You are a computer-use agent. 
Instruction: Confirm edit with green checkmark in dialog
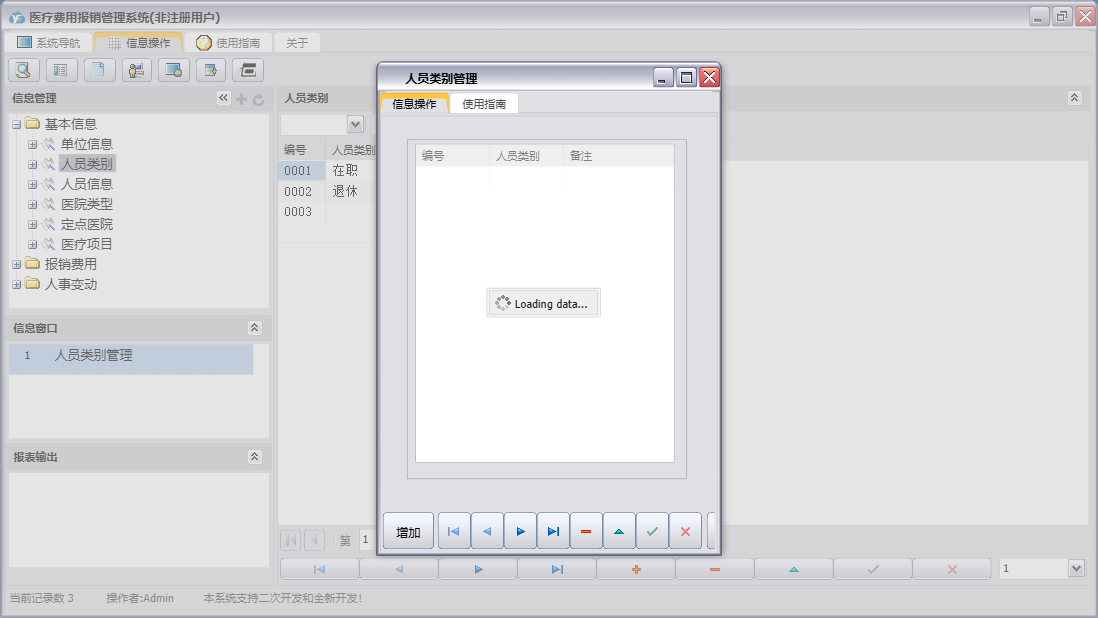point(652,531)
